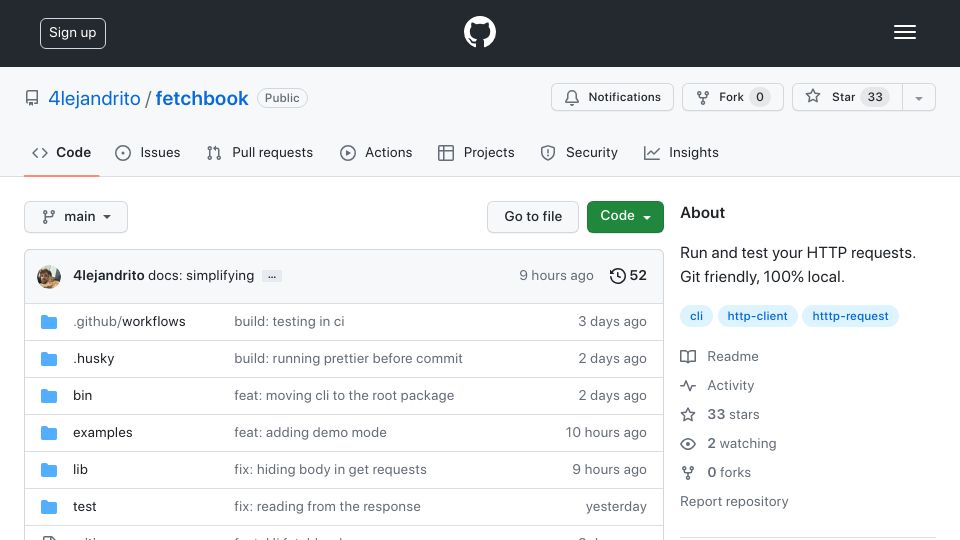Screen dimensions: 960x540
Task: Click the fork icon beside 0 forks
Action: [x=688, y=473]
